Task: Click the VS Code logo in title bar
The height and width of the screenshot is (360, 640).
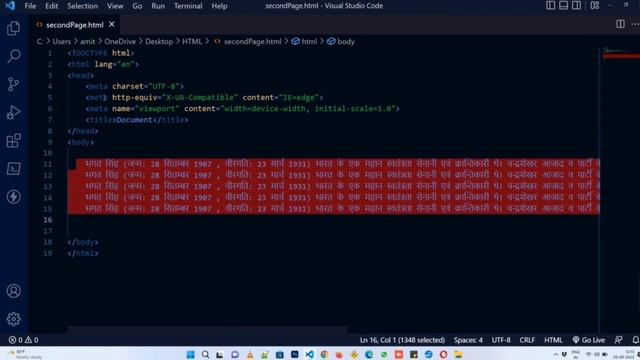Action: [9, 6]
